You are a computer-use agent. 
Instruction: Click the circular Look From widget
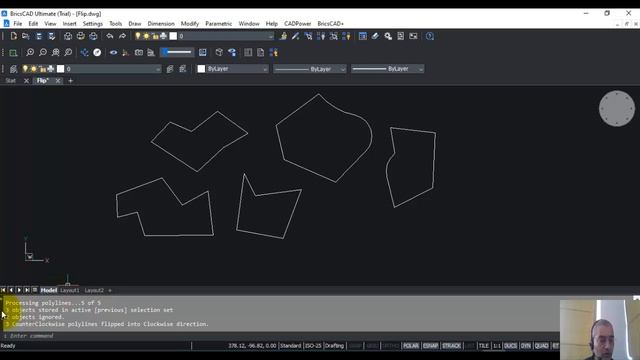coord(617,109)
